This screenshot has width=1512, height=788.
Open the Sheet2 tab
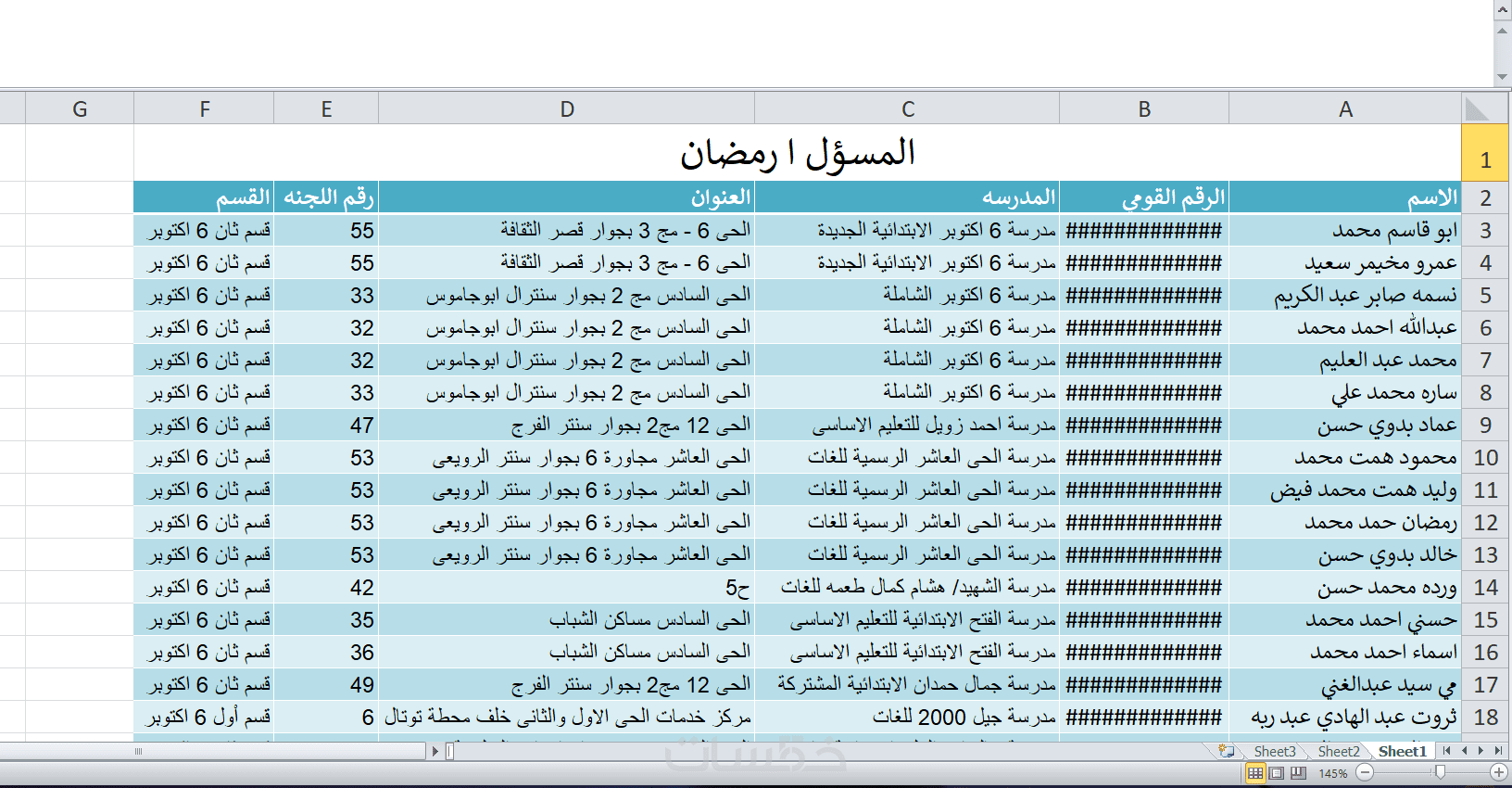tap(1338, 751)
